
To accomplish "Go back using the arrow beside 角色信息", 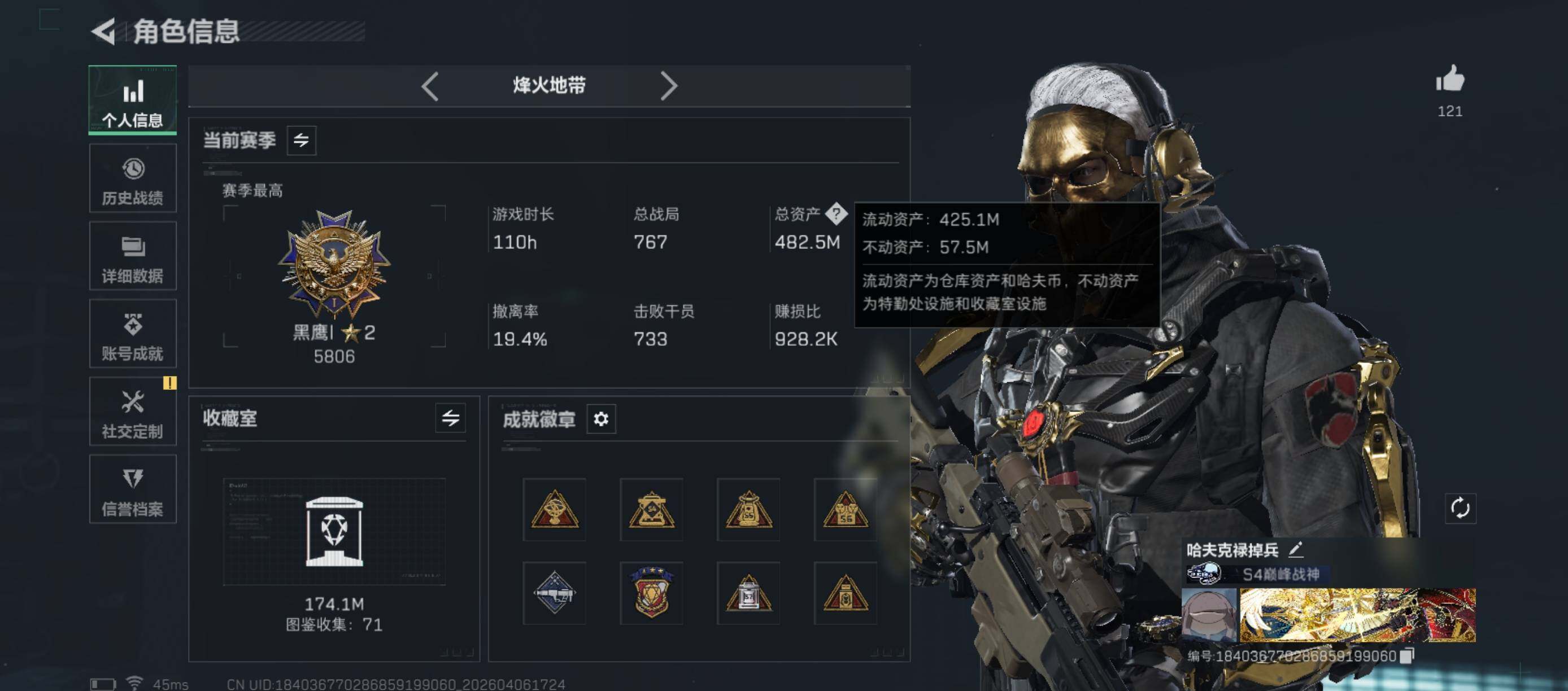I will pyautogui.click(x=103, y=32).
